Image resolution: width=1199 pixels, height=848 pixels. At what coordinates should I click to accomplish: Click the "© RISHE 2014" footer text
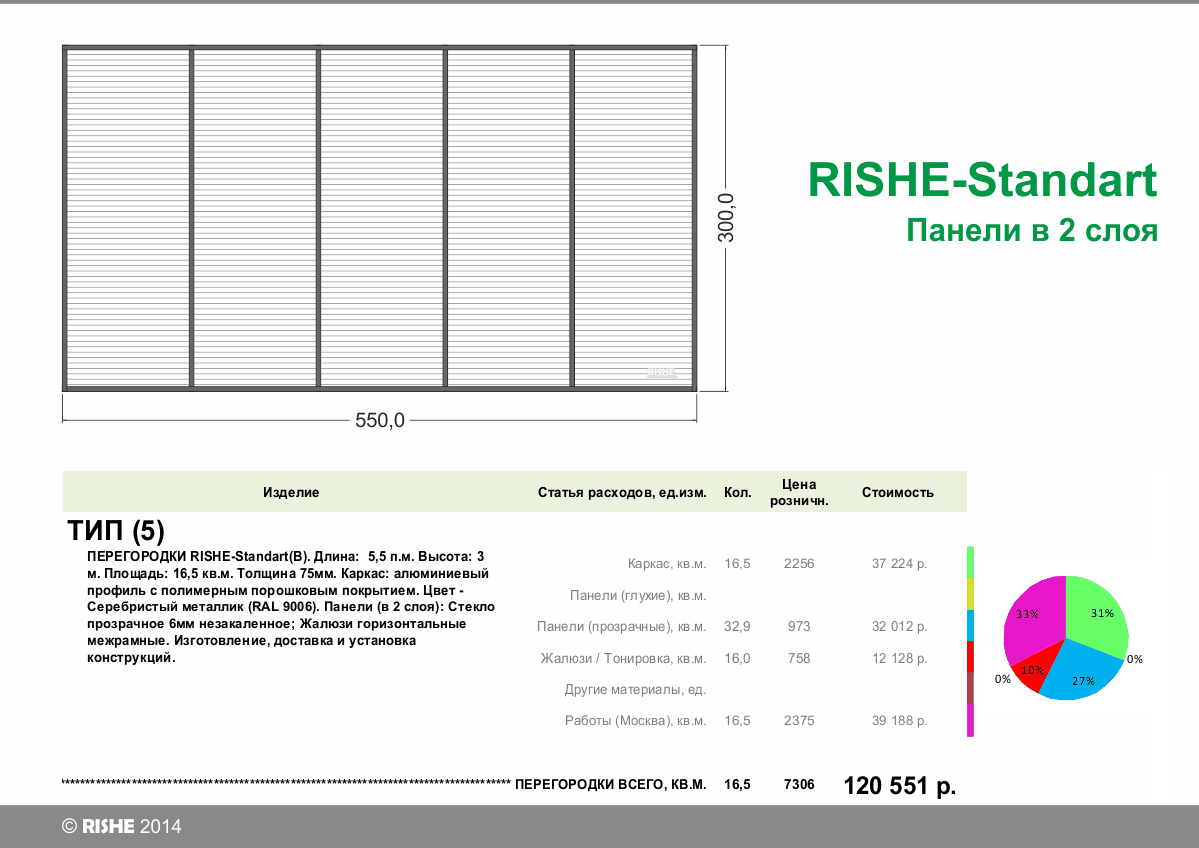tap(122, 827)
